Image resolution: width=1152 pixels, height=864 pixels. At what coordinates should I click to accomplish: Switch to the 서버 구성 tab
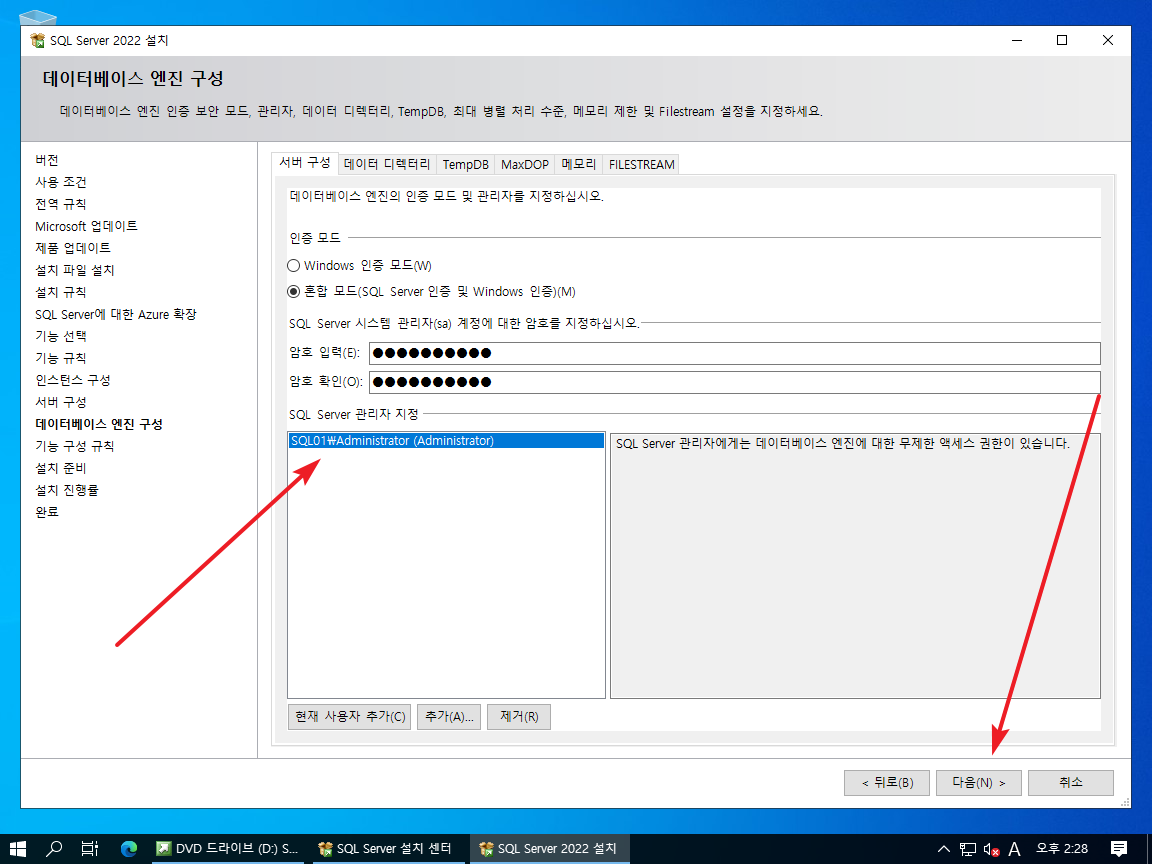305,163
